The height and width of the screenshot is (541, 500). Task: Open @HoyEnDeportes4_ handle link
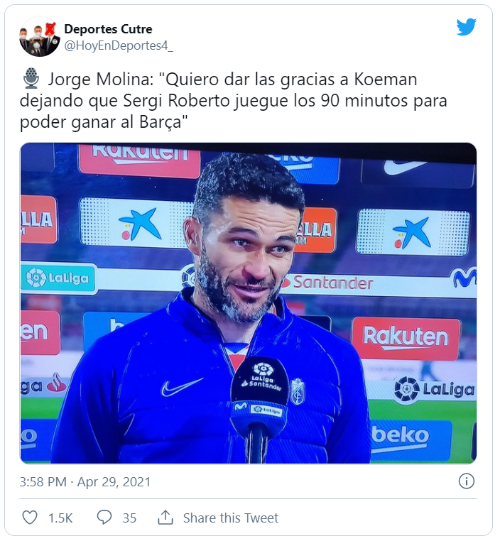[x=119, y=46]
